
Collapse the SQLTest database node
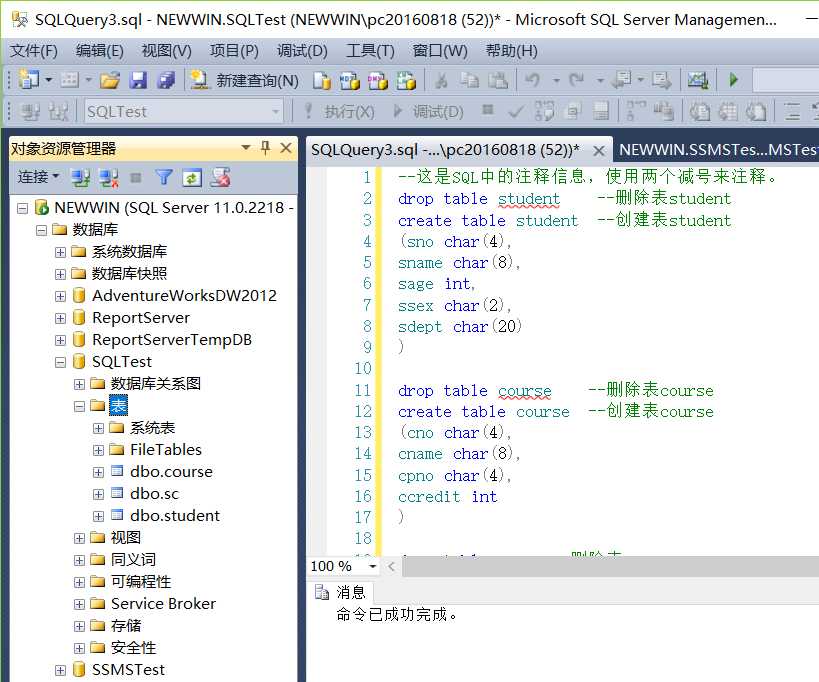point(61,362)
